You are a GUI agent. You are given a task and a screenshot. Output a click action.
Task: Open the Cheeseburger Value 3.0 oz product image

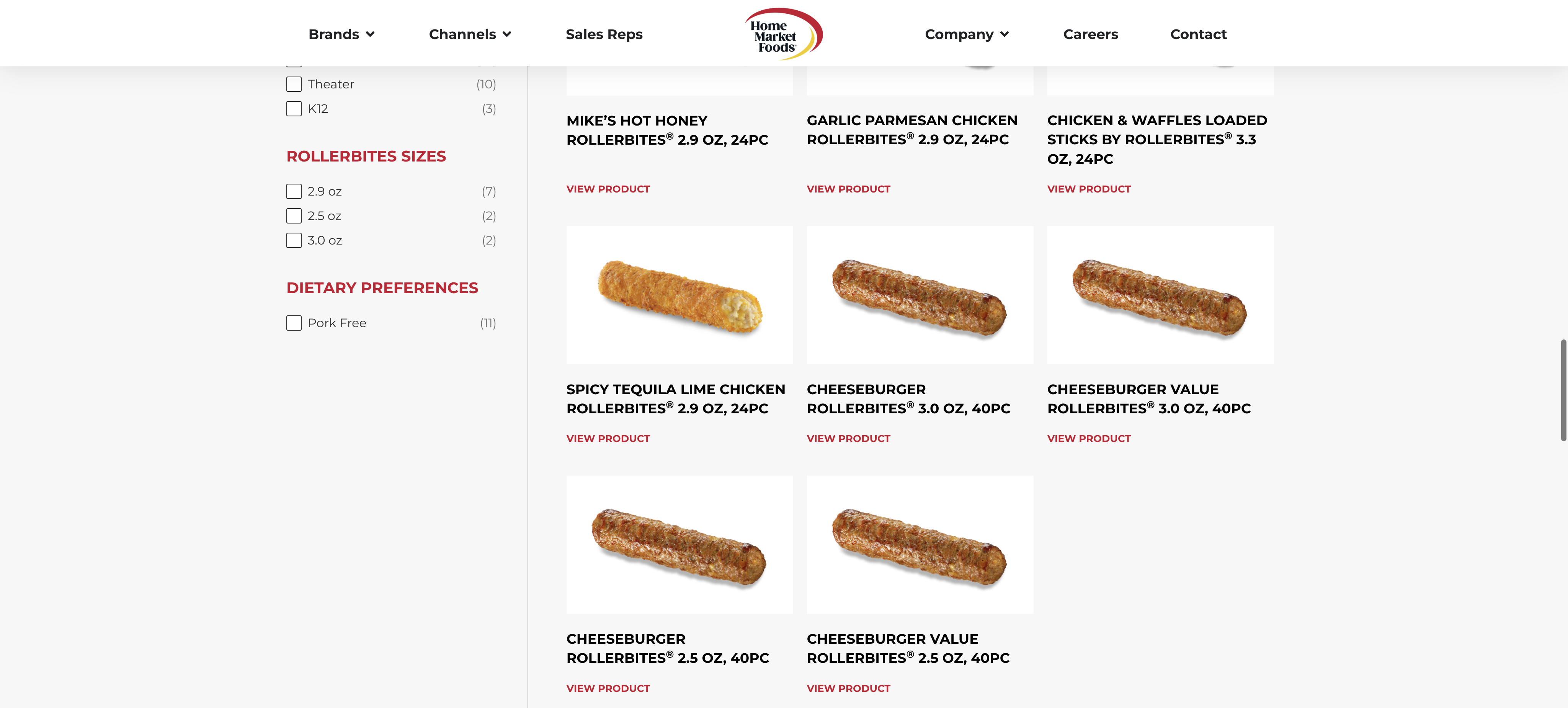pyautogui.click(x=1160, y=296)
